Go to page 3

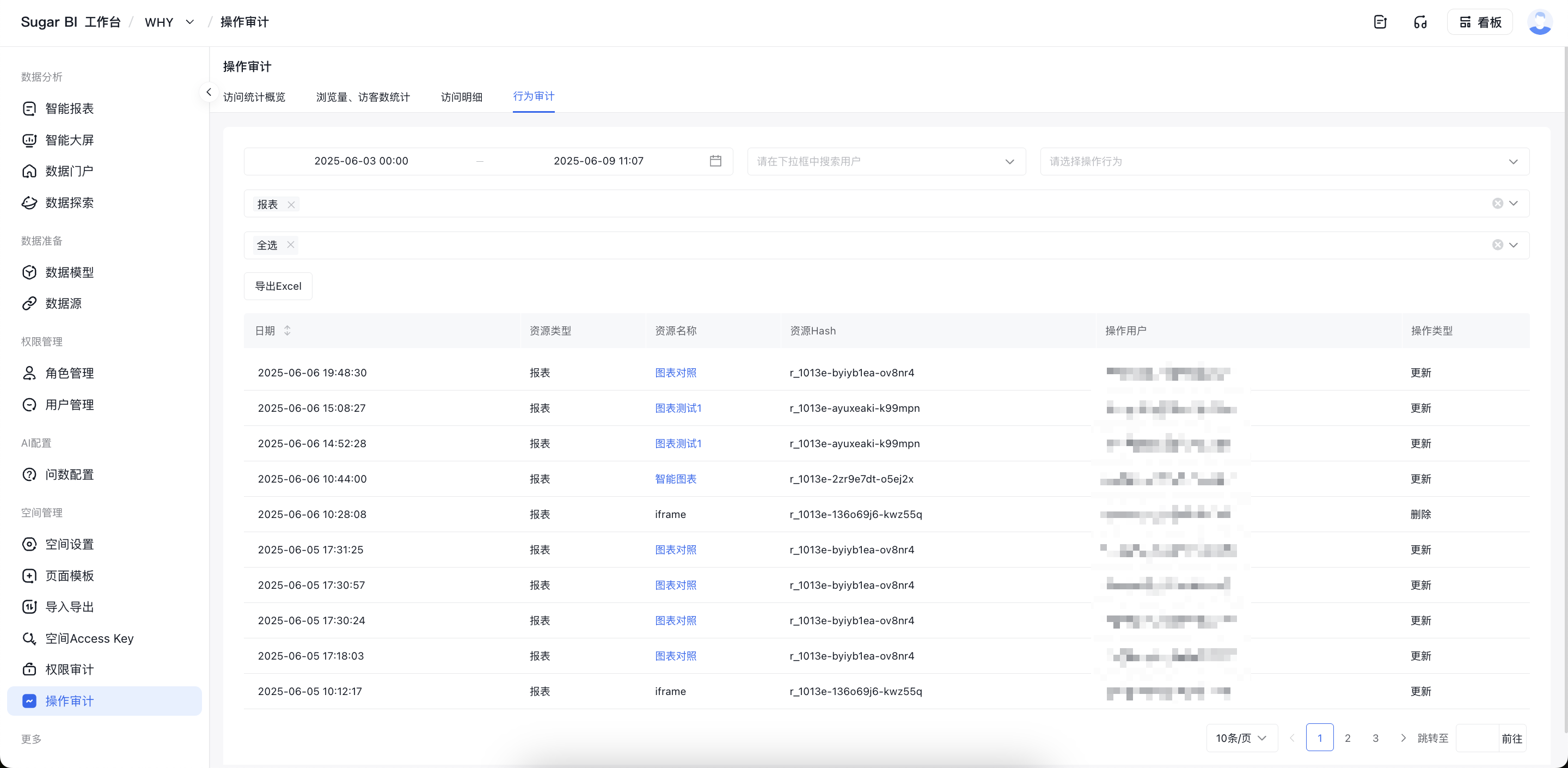click(x=1375, y=738)
